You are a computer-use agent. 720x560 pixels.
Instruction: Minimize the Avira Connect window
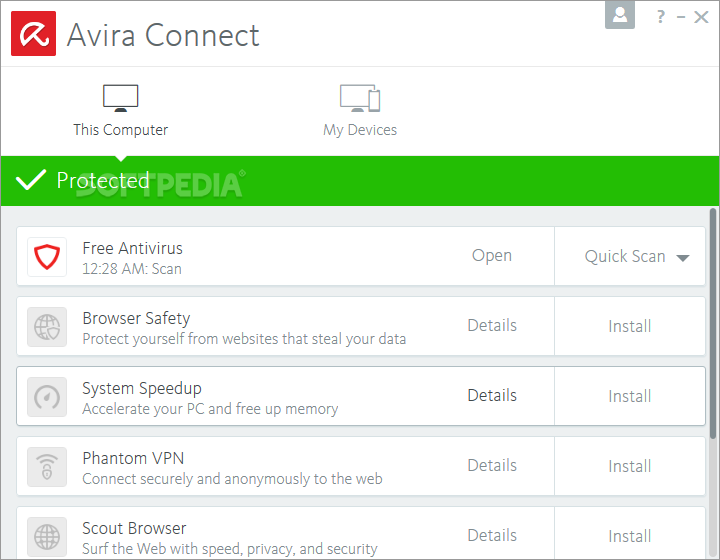(681, 17)
